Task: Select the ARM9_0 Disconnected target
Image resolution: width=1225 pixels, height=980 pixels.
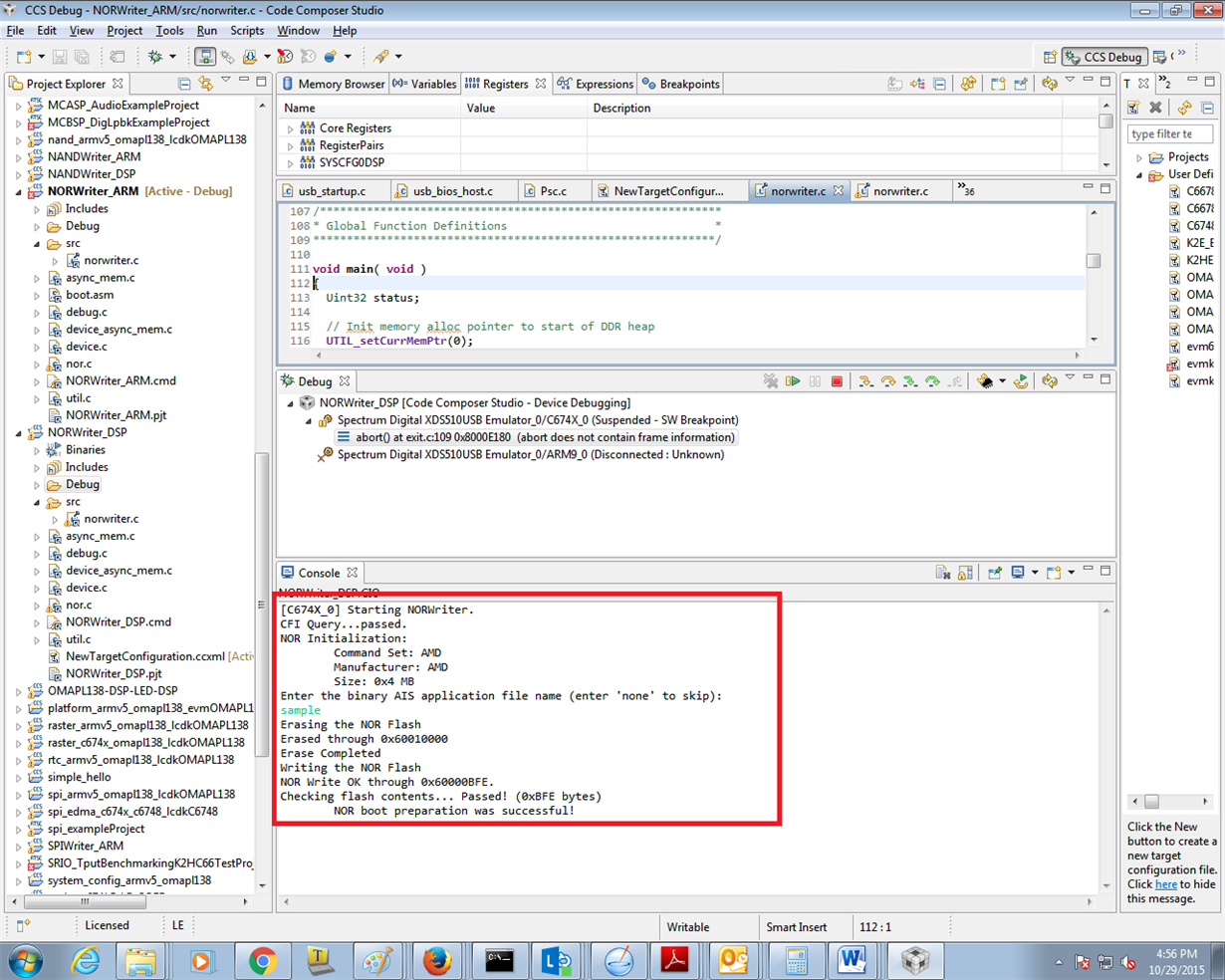Action: tap(530, 454)
